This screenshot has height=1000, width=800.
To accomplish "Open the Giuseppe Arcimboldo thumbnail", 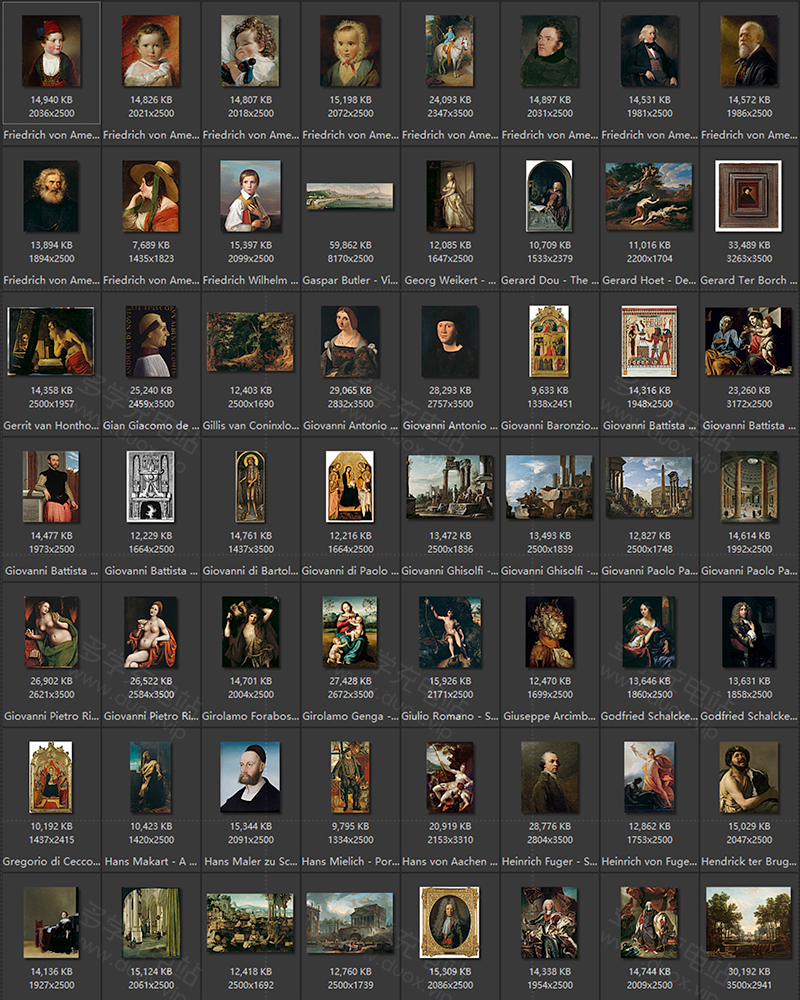I will [x=549, y=632].
